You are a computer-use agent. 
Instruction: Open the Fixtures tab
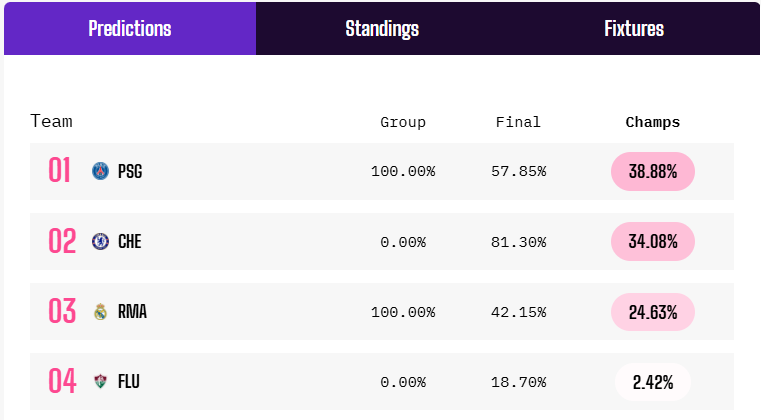634,28
